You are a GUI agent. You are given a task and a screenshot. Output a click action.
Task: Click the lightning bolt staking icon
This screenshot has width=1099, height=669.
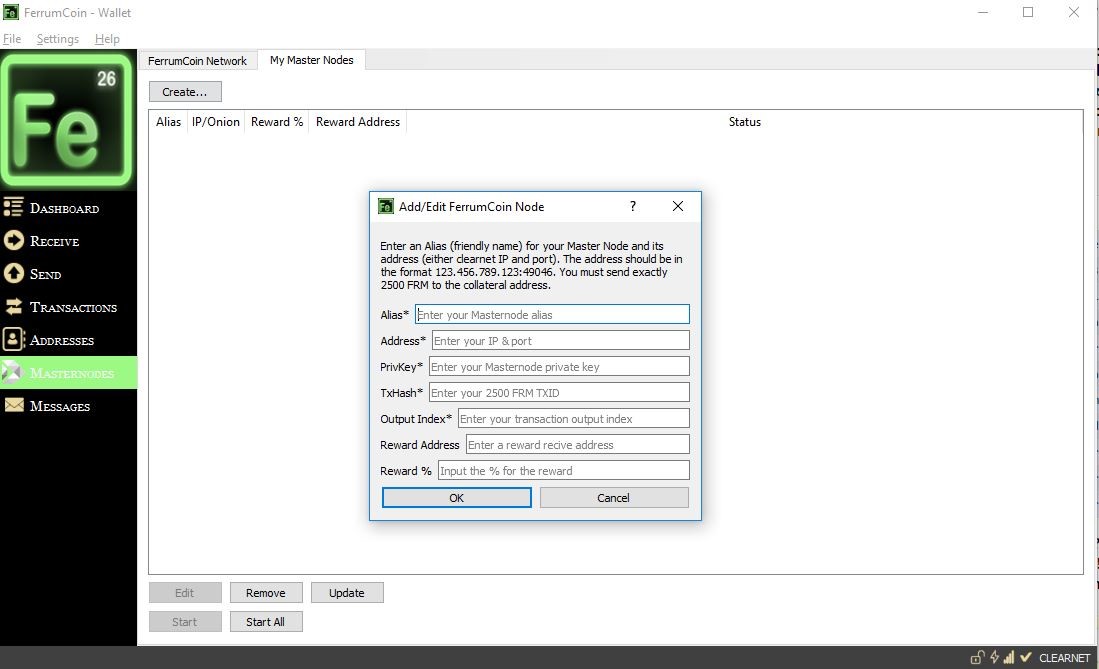point(994,657)
